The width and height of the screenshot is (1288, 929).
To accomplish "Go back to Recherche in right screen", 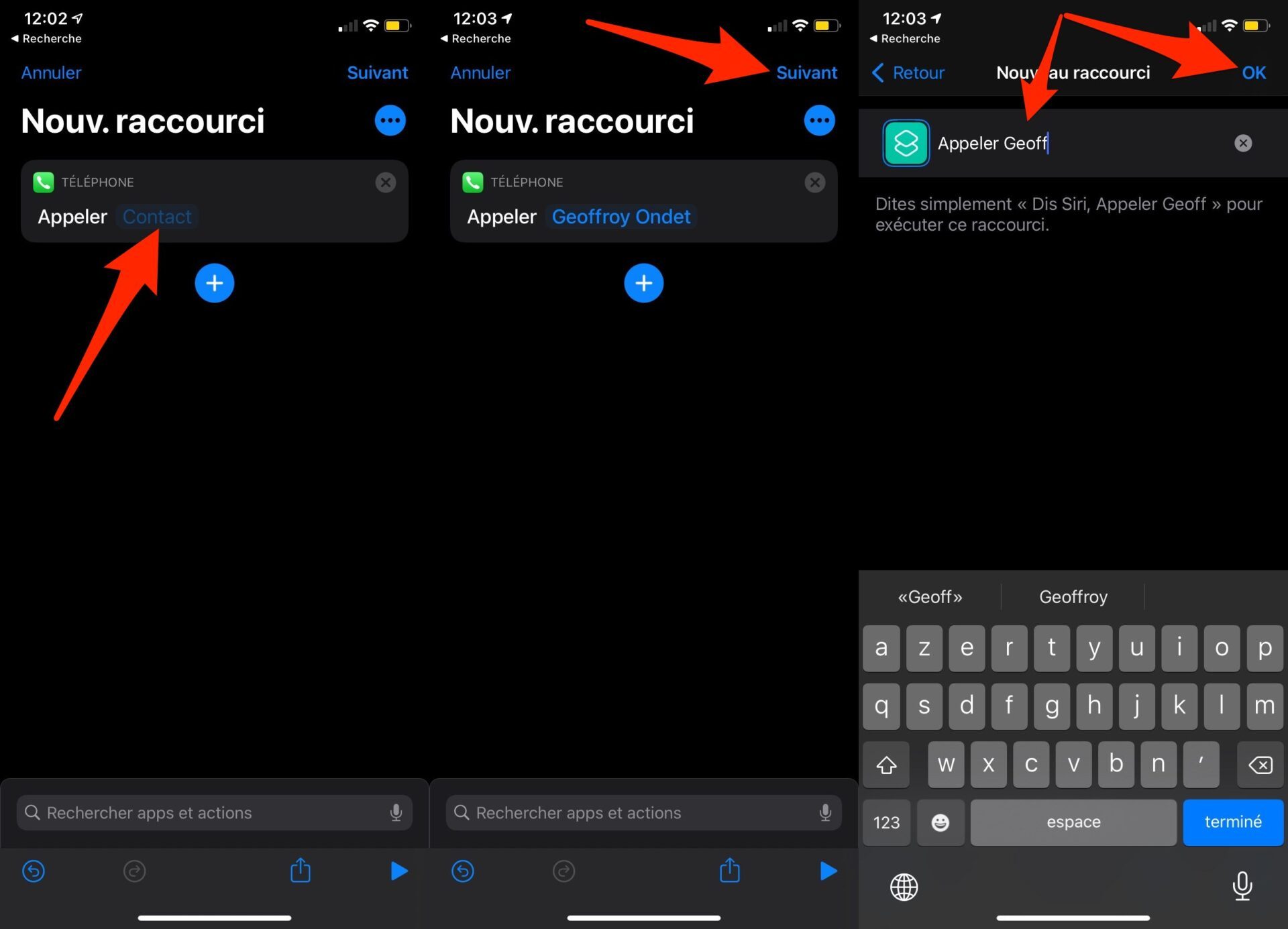I will (905, 38).
